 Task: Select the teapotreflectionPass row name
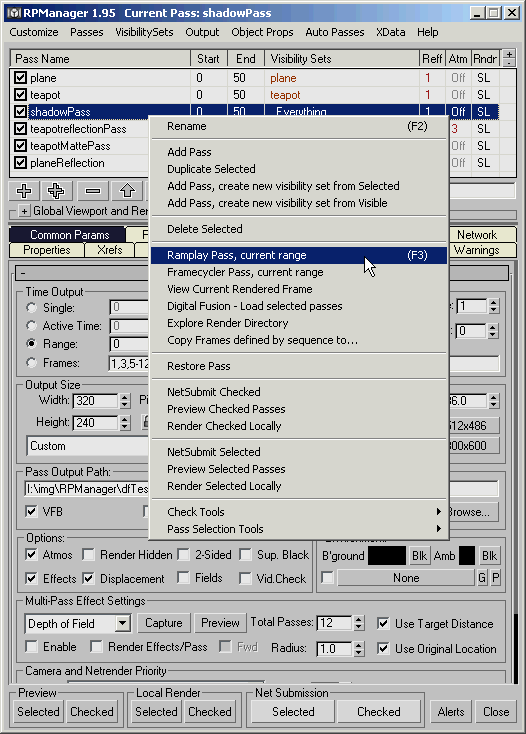coord(78,129)
